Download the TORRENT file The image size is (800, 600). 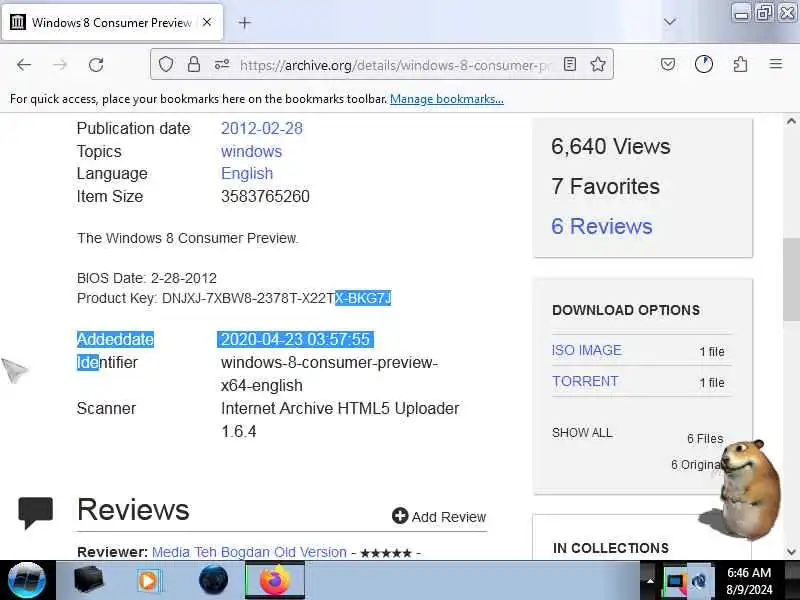(585, 381)
